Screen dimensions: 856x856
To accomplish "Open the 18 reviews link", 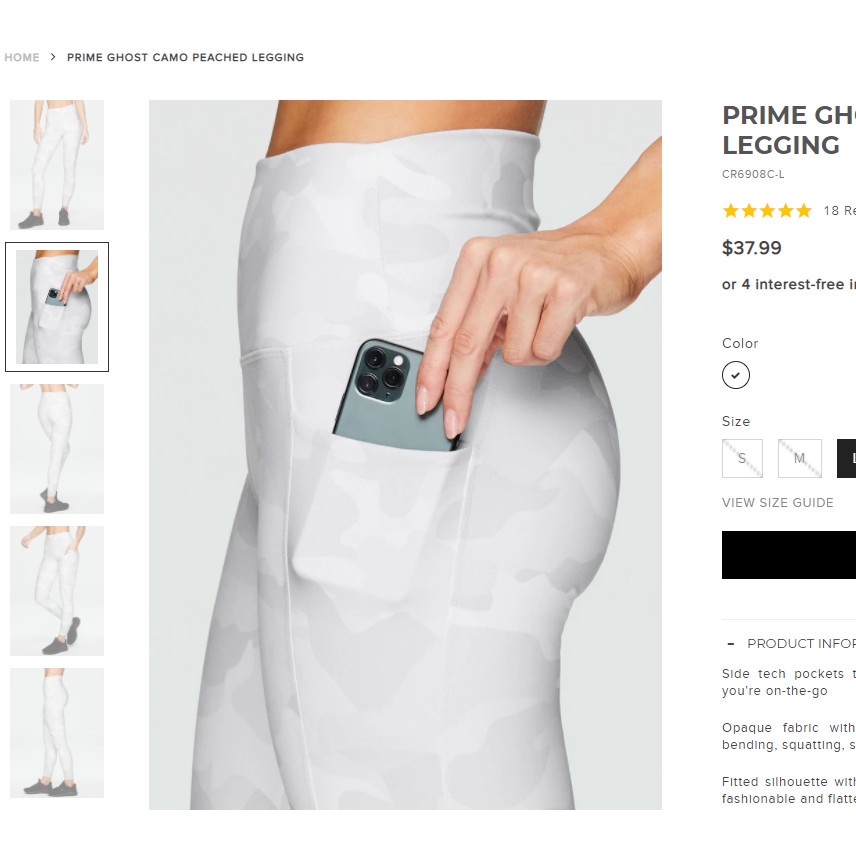I will point(840,211).
